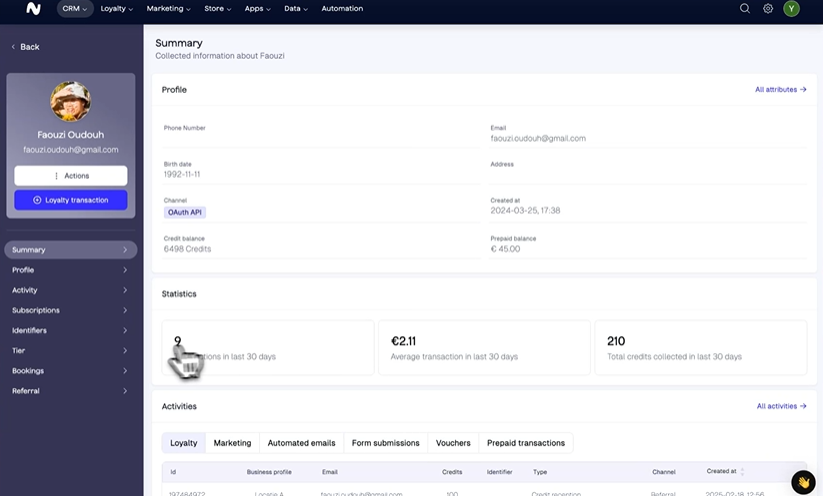
Task: Open Bookings section in the sidebar
Action: pyautogui.click(x=71, y=371)
